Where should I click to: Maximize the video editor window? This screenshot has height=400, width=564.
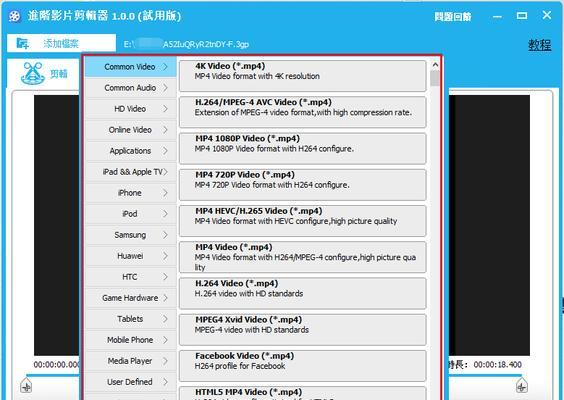click(522, 15)
